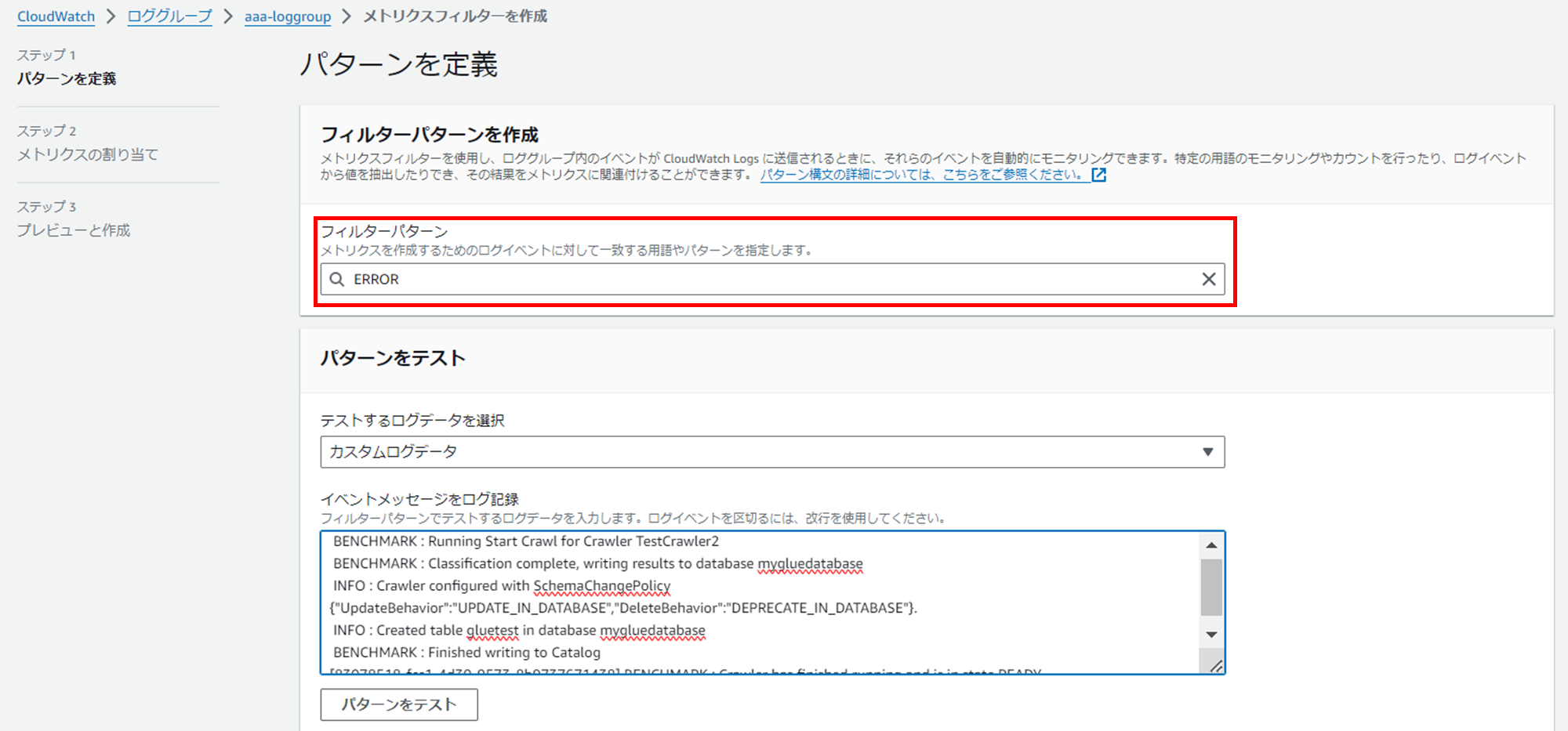Click the UpdateBehavior JSON log line
1568x731 pixels.
click(623, 608)
